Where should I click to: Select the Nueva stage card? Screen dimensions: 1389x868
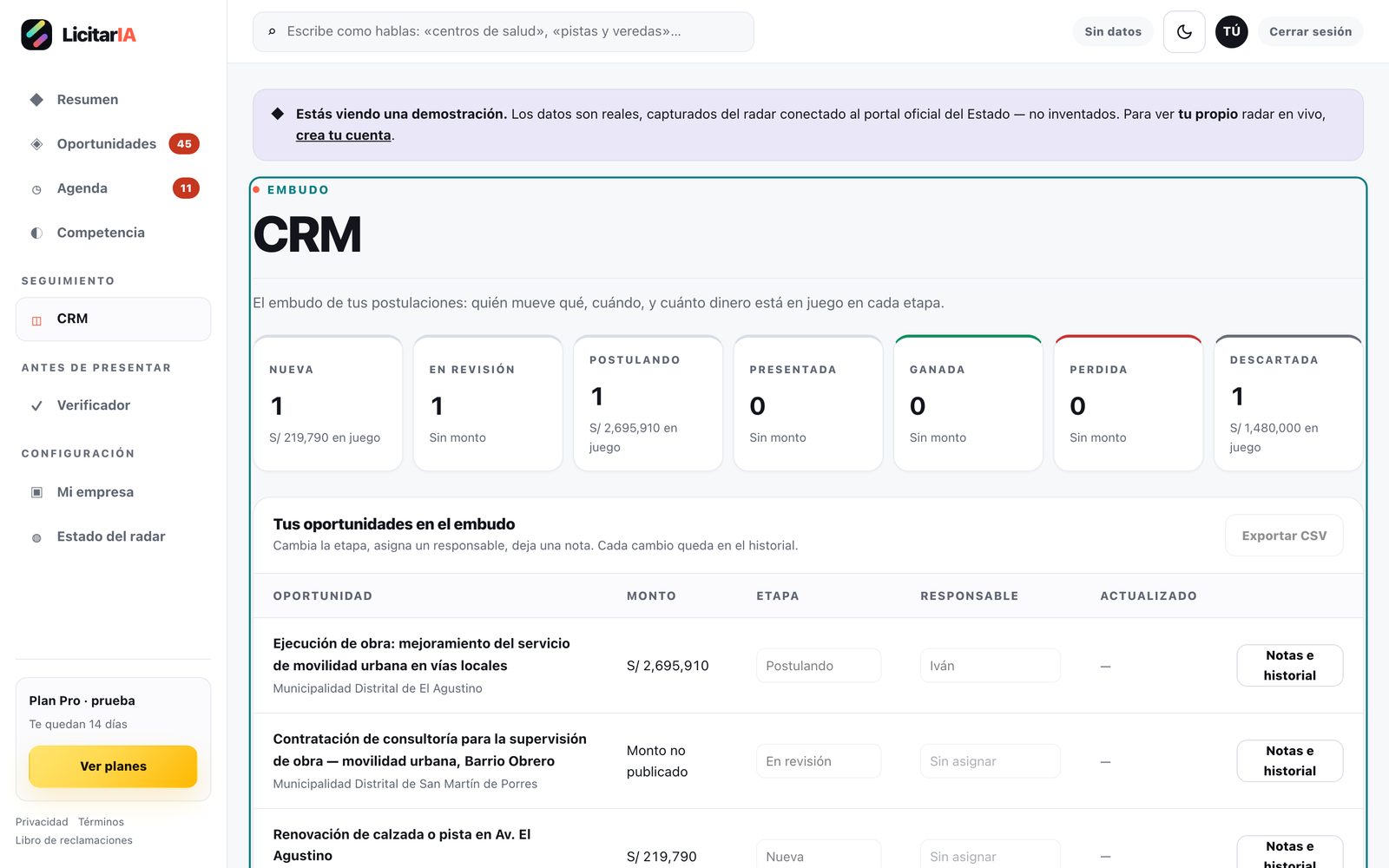(x=328, y=404)
